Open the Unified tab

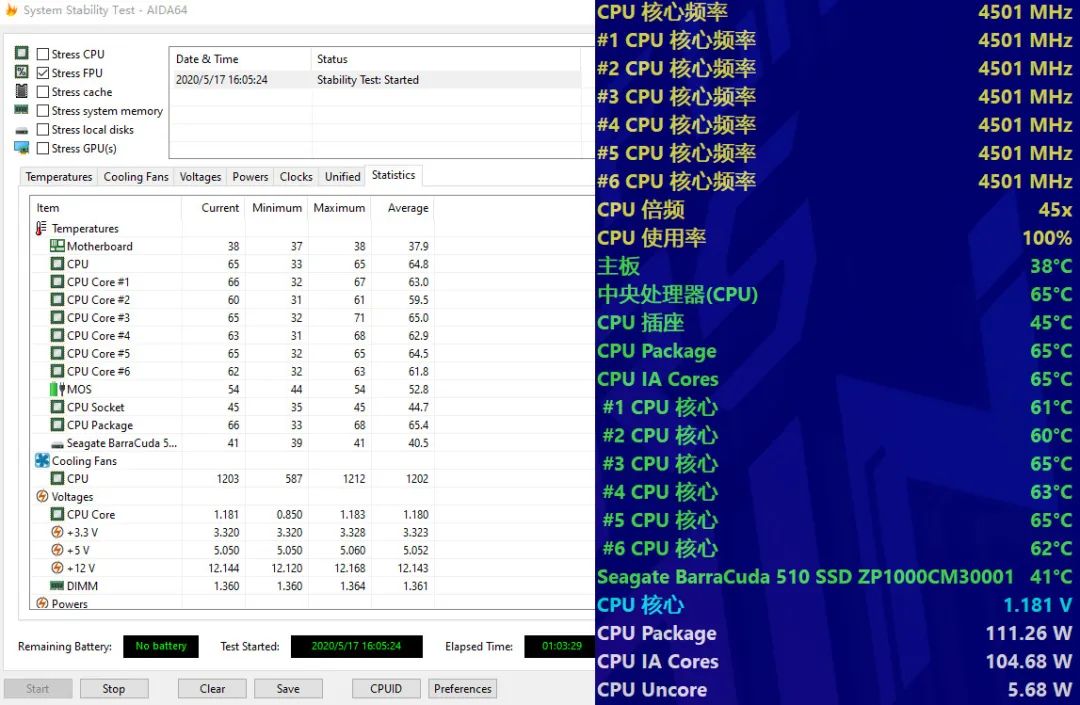pyautogui.click(x=342, y=177)
